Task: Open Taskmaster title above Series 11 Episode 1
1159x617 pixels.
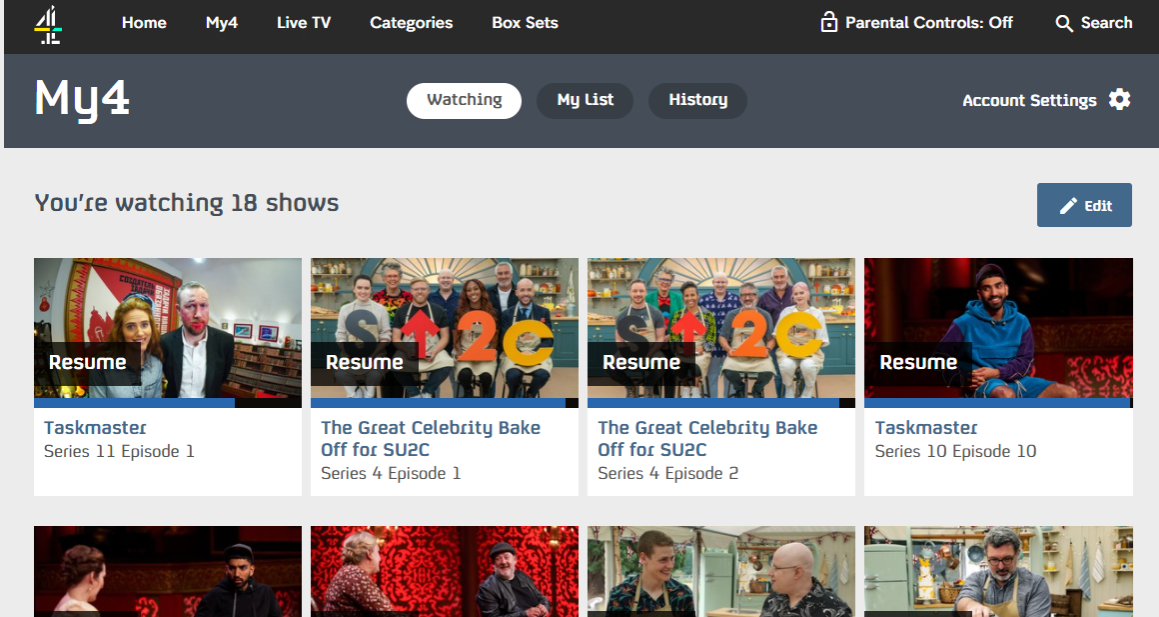Action: (x=95, y=428)
